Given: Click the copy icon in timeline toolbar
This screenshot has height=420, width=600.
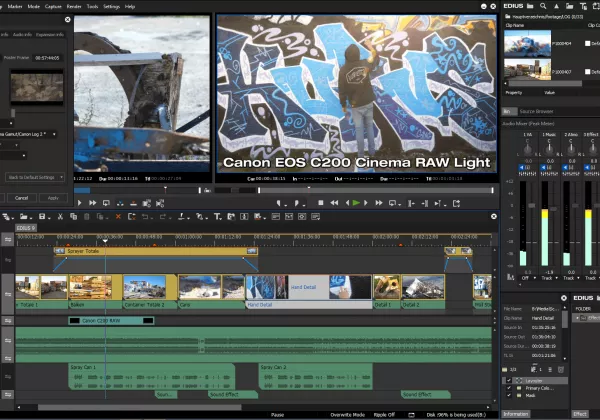Looking at the screenshot, I should [73, 217].
